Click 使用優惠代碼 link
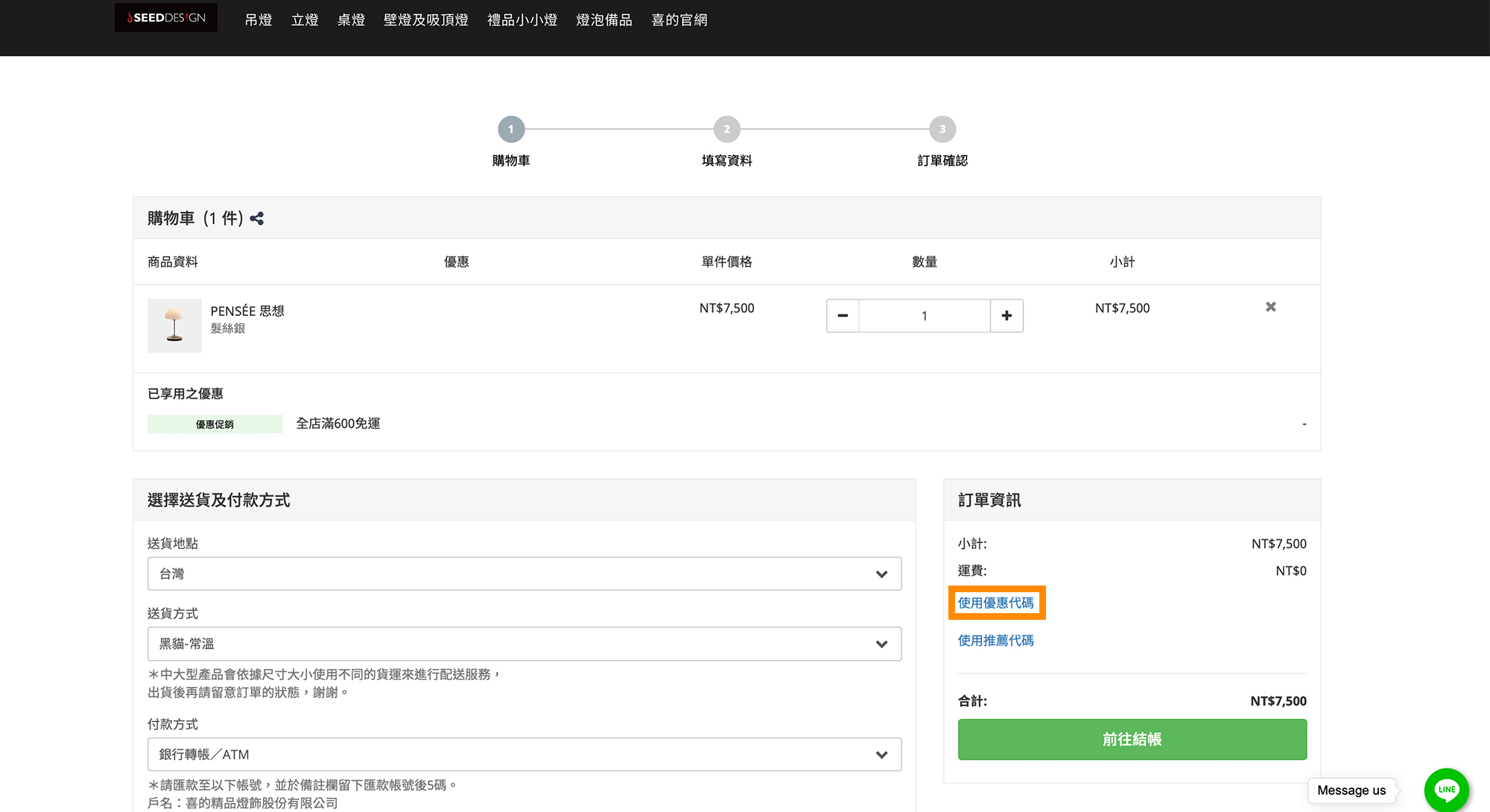The height and width of the screenshot is (812, 1490). (995, 603)
